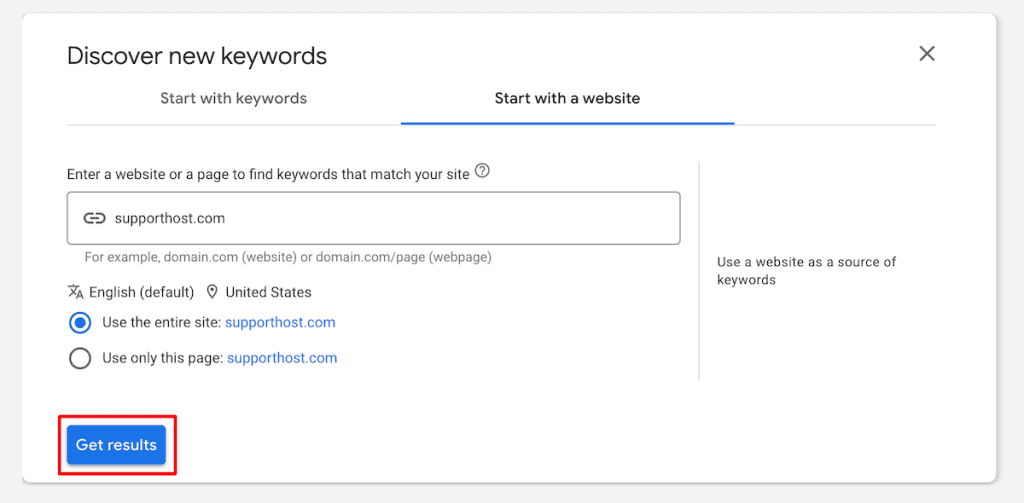
Task: Click the help question mark icon
Action: (x=482, y=171)
